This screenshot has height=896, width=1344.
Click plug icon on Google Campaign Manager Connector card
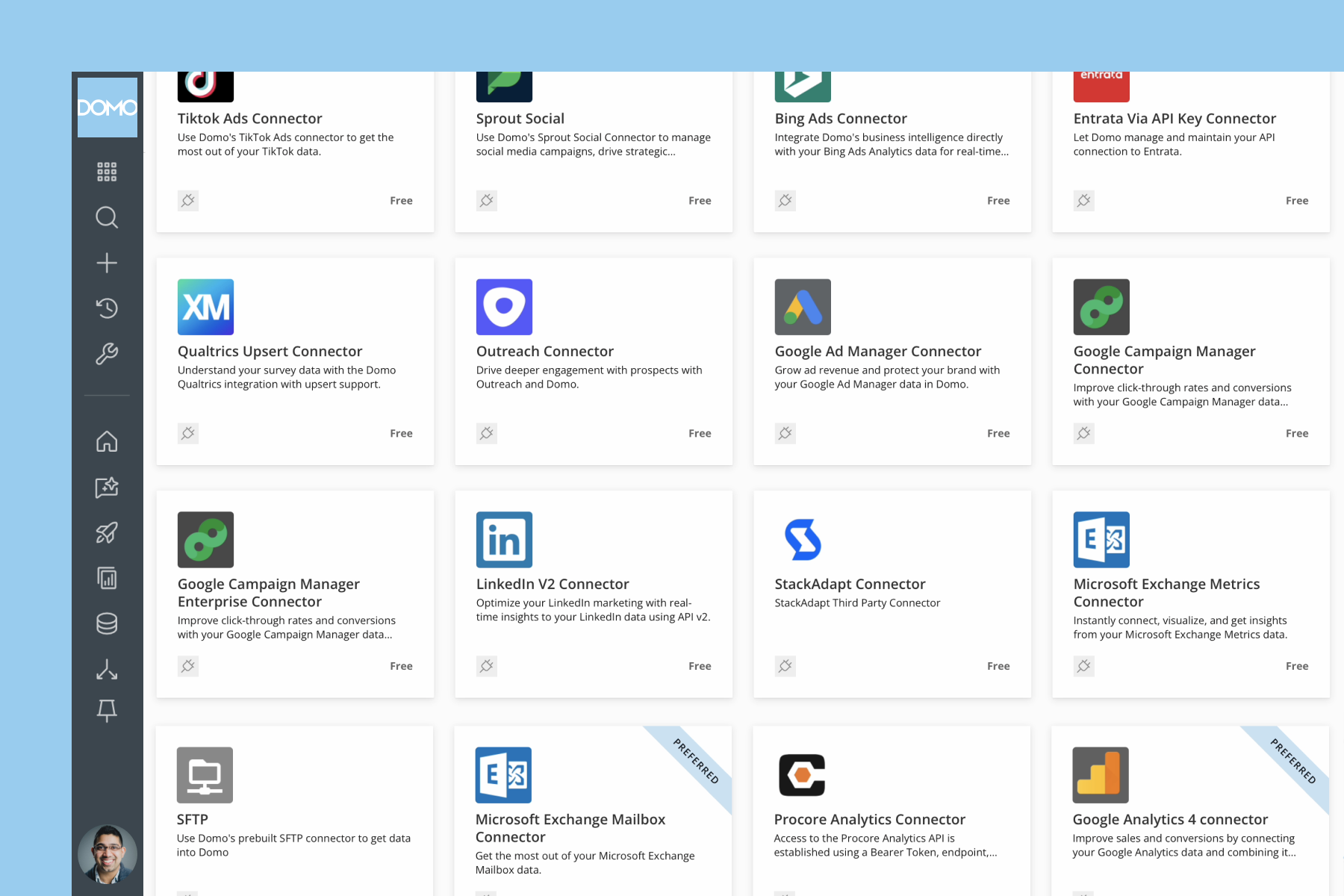pos(1084,433)
